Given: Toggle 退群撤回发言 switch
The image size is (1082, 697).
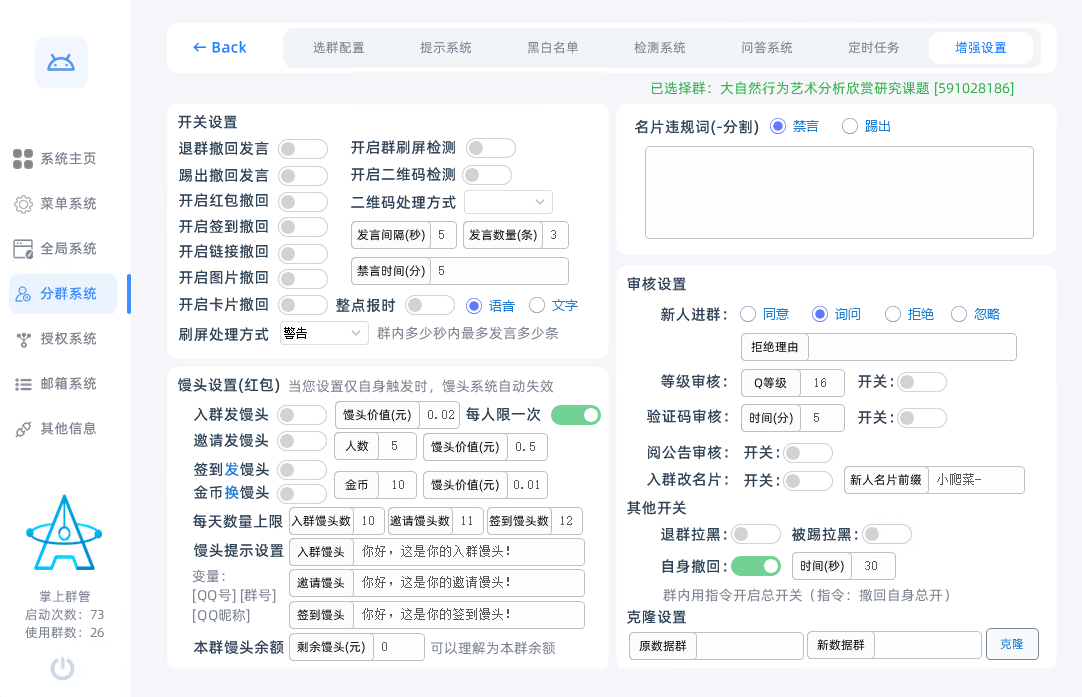Looking at the screenshot, I should (303, 148).
